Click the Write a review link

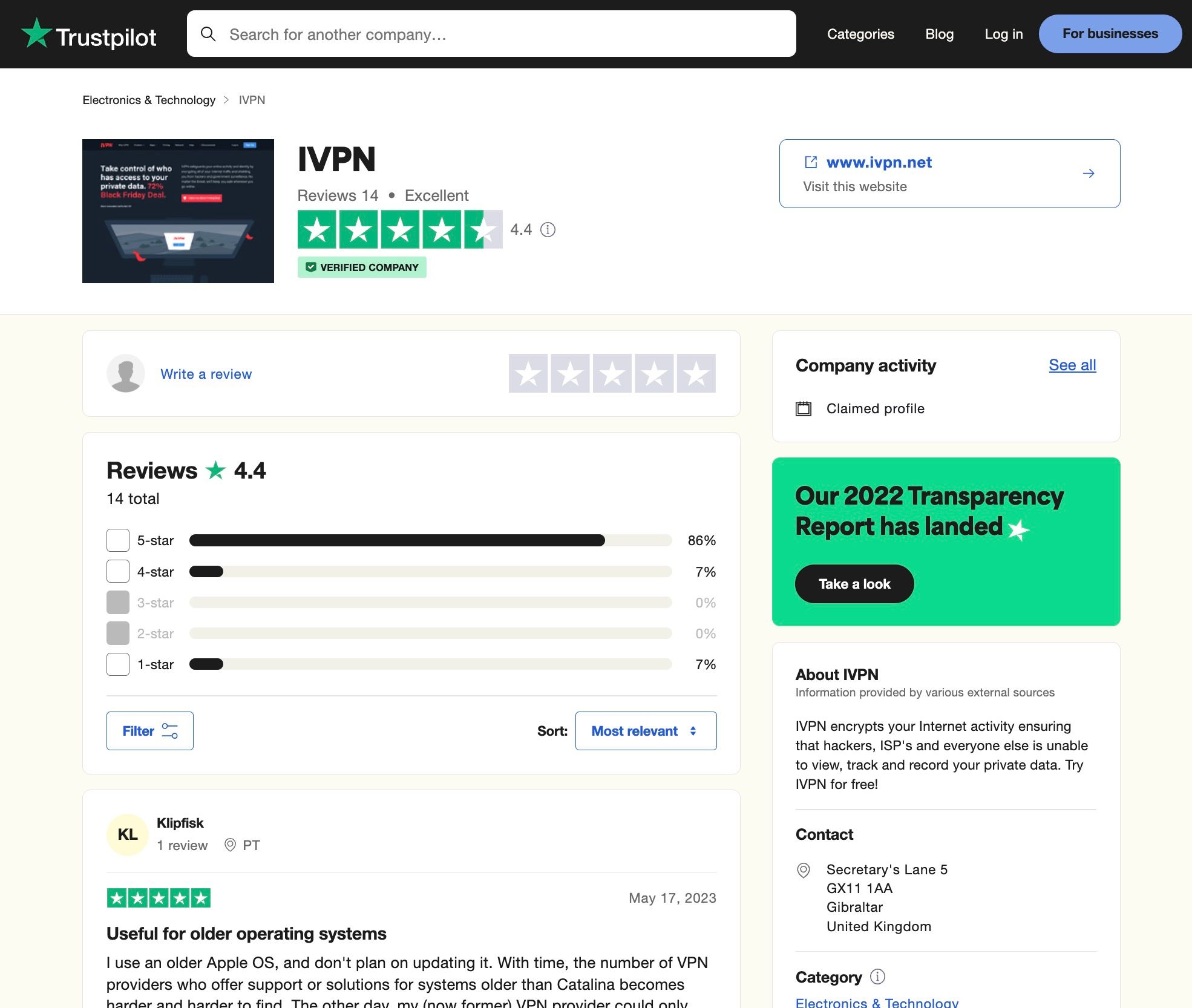point(206,374)
